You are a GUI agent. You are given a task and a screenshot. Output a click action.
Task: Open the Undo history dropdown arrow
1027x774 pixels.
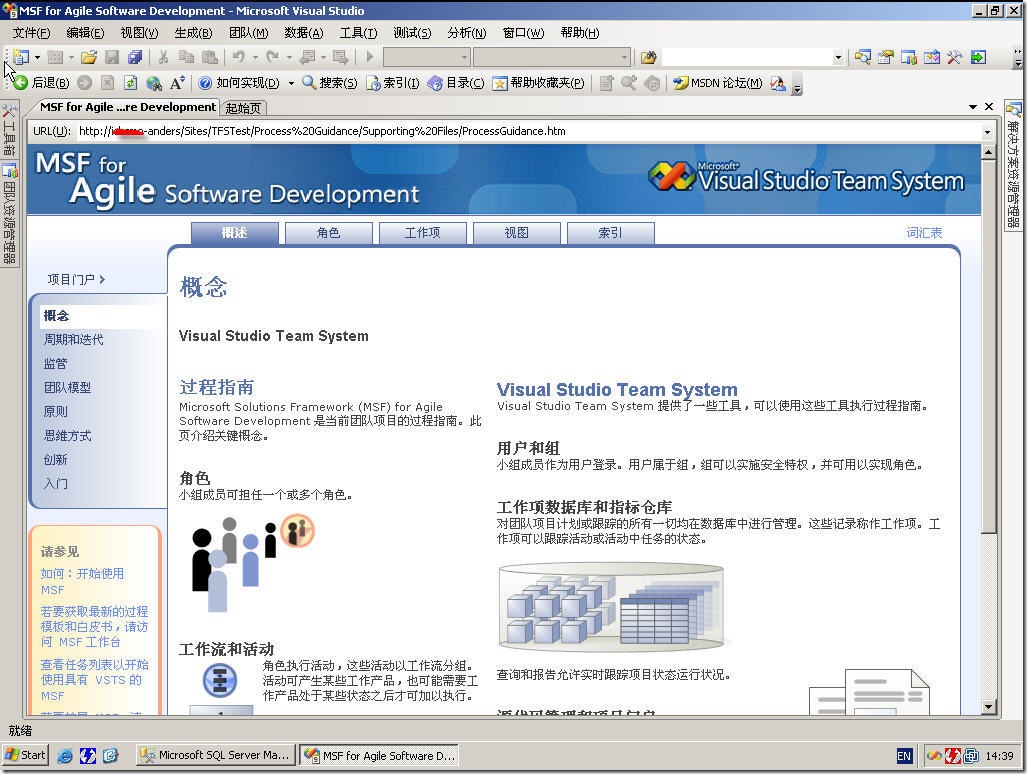255,58
